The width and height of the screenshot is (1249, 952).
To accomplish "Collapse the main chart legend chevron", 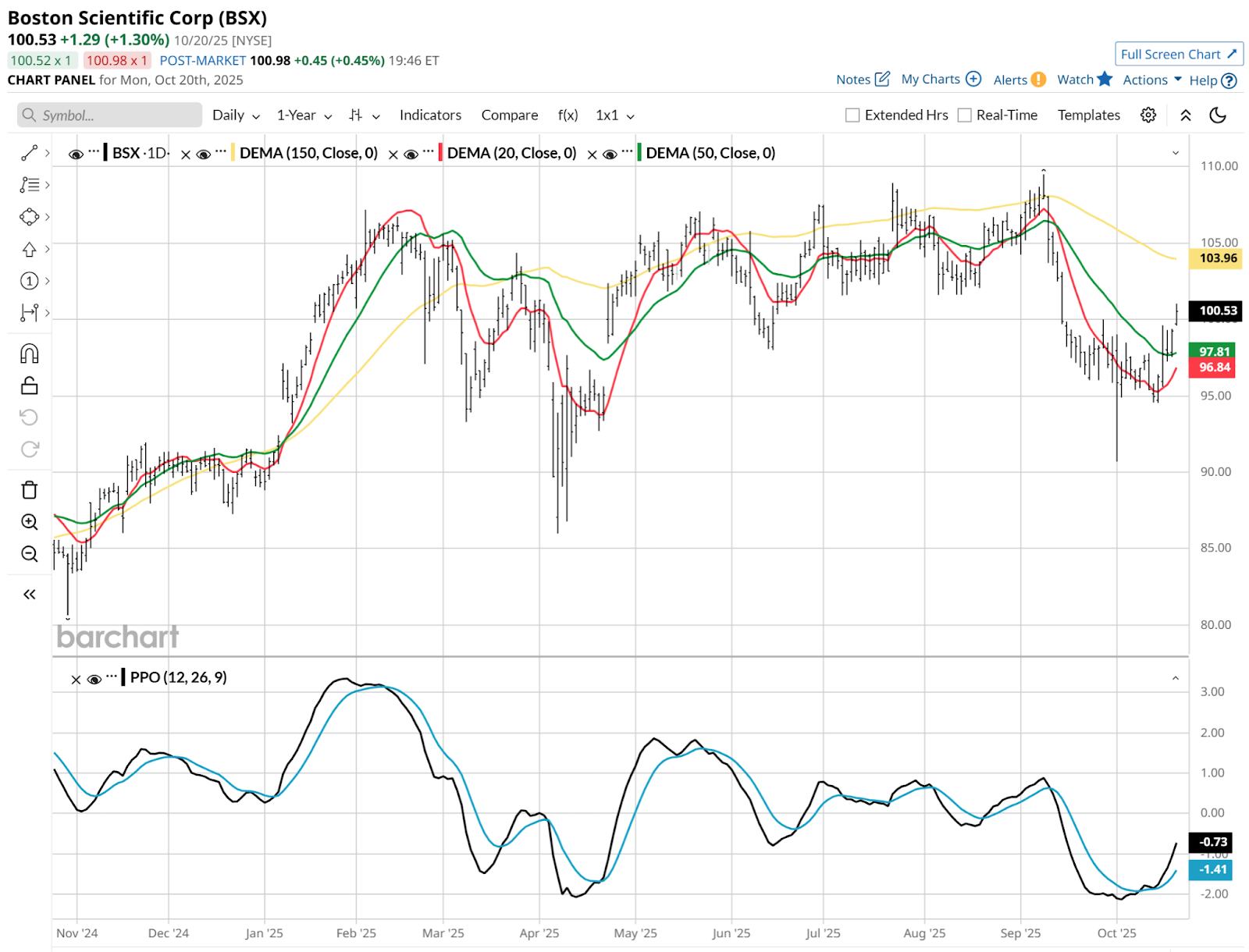I will click(1176, 153).
